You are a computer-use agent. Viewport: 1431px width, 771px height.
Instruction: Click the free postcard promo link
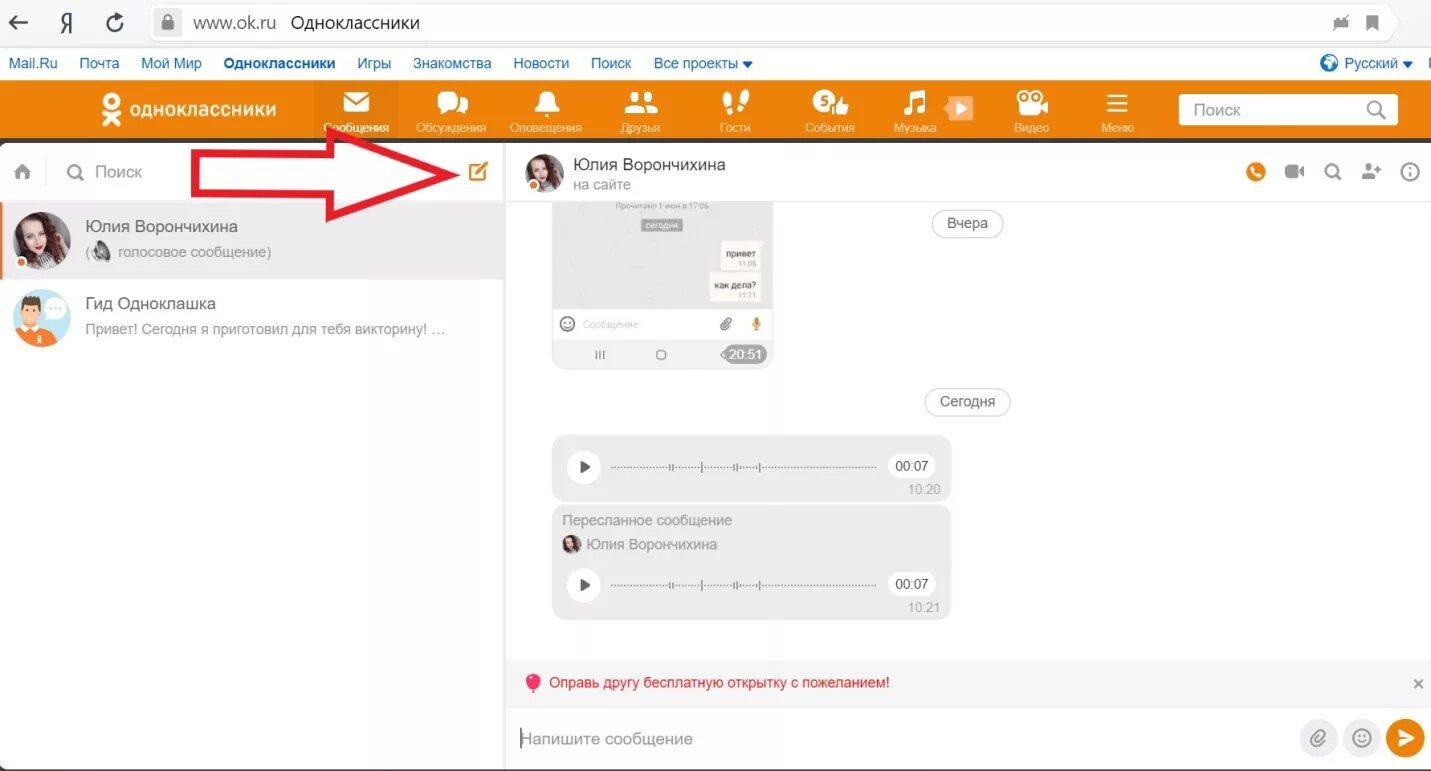[x=719, y=683]
